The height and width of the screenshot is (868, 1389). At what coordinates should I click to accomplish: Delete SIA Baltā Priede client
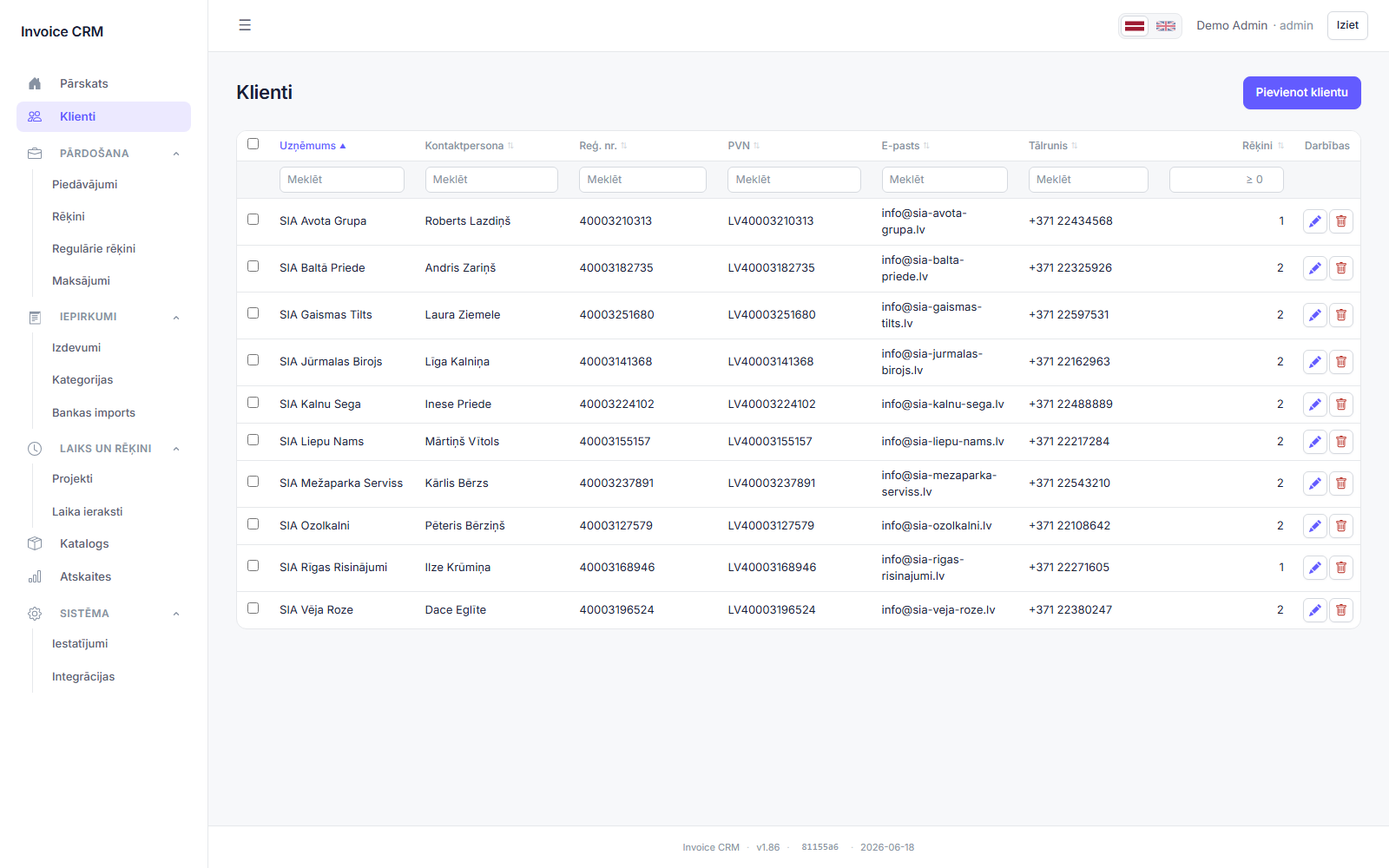point(1341,268)
